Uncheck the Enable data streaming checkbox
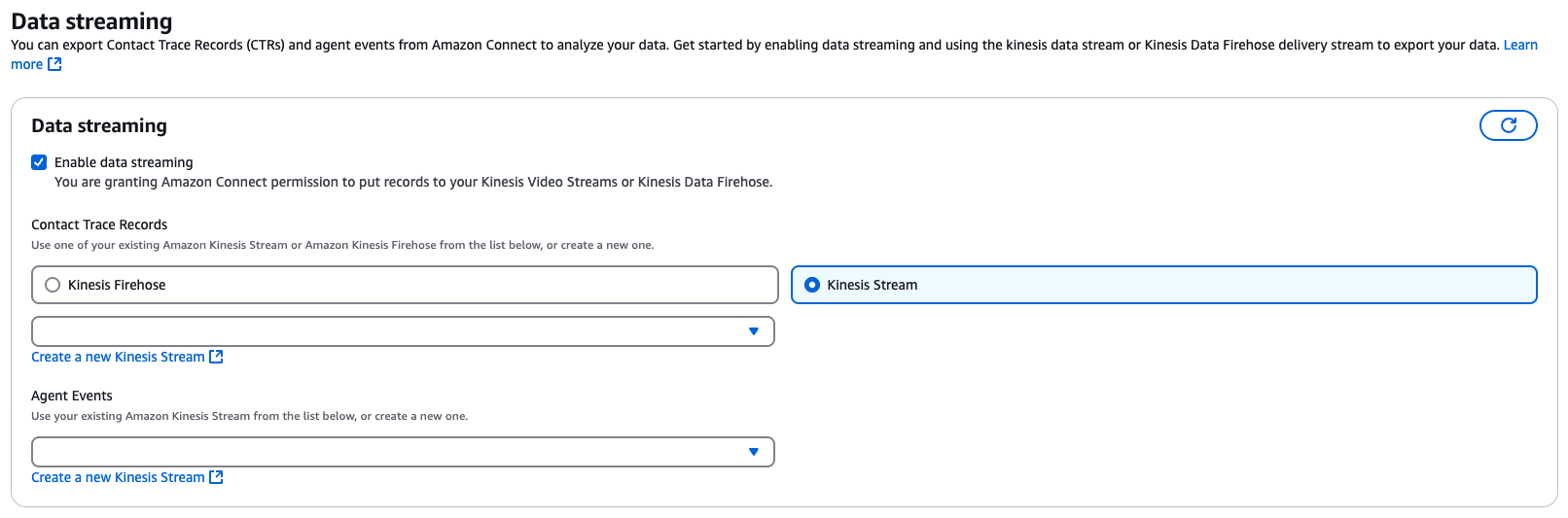 point(39,162)
